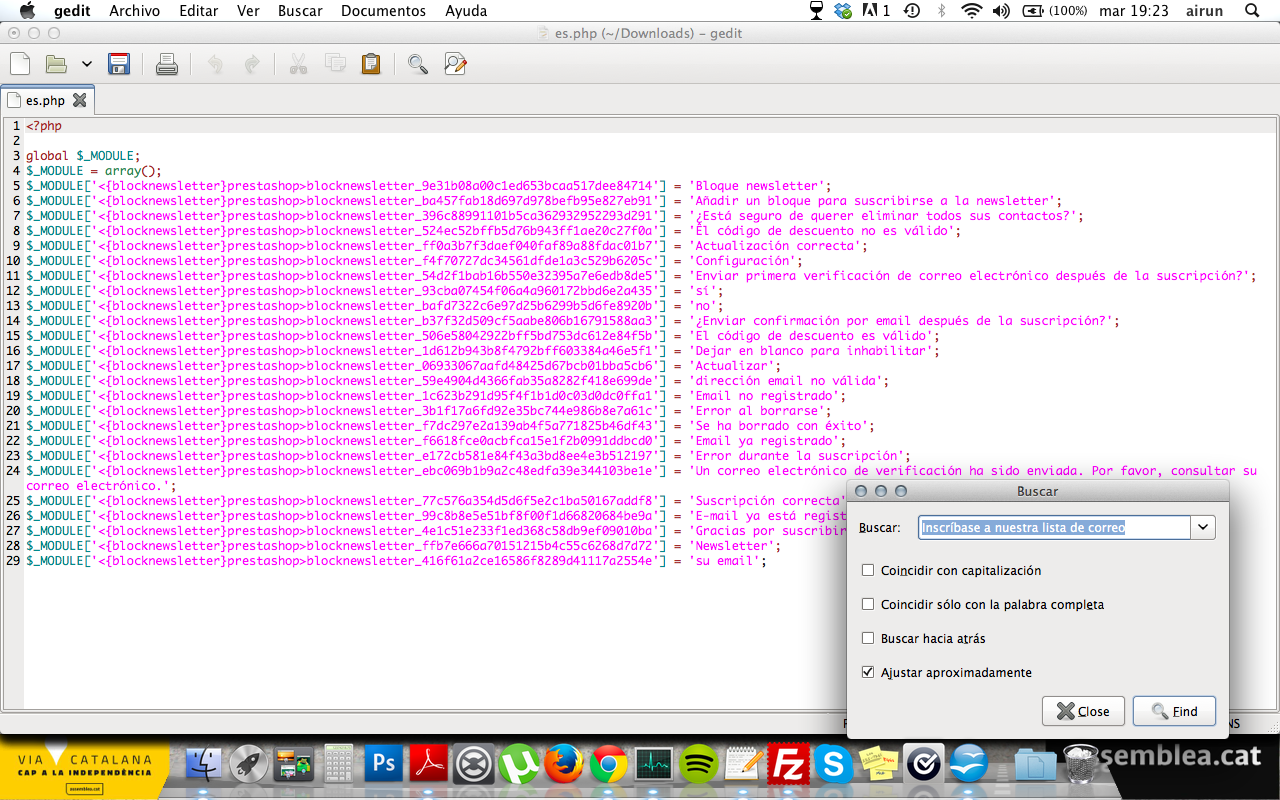Paste from clipboard using toolbar icon

click(x=371, y=65)
